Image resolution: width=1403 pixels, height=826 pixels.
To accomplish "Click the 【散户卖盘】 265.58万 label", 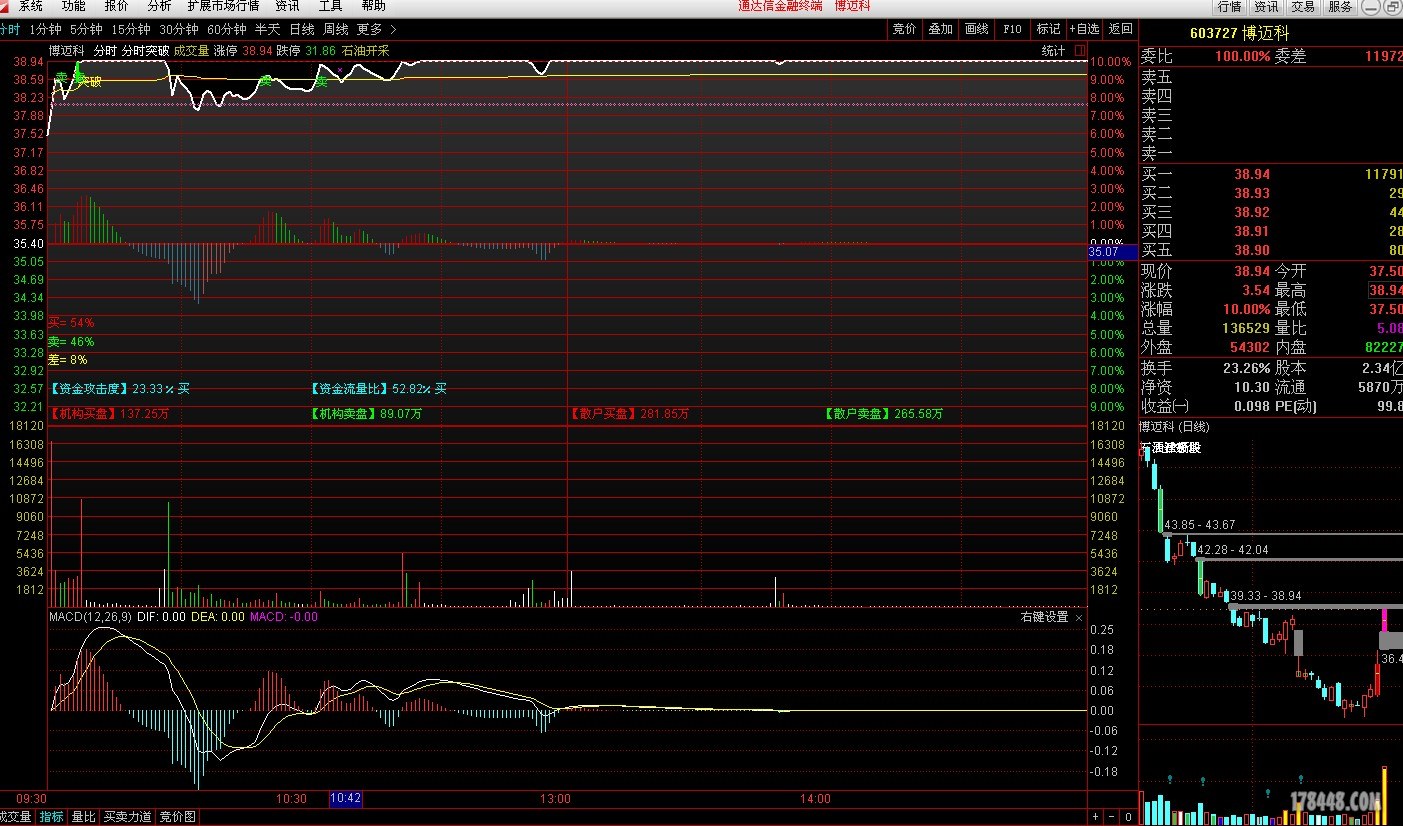I will (x=884, y=413).
